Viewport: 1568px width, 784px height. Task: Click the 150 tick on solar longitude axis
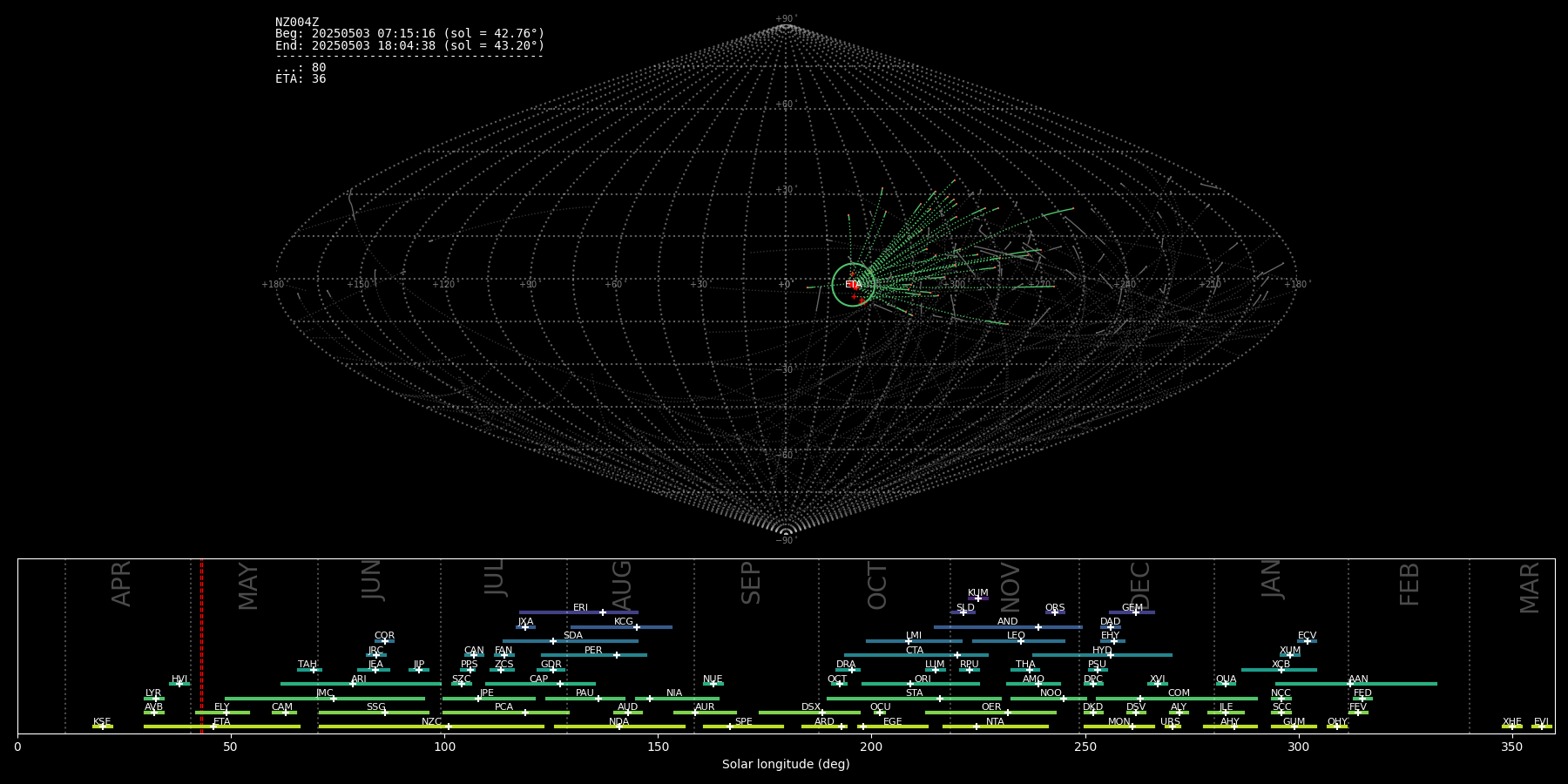pyautogui.click(x=658, y=747)
